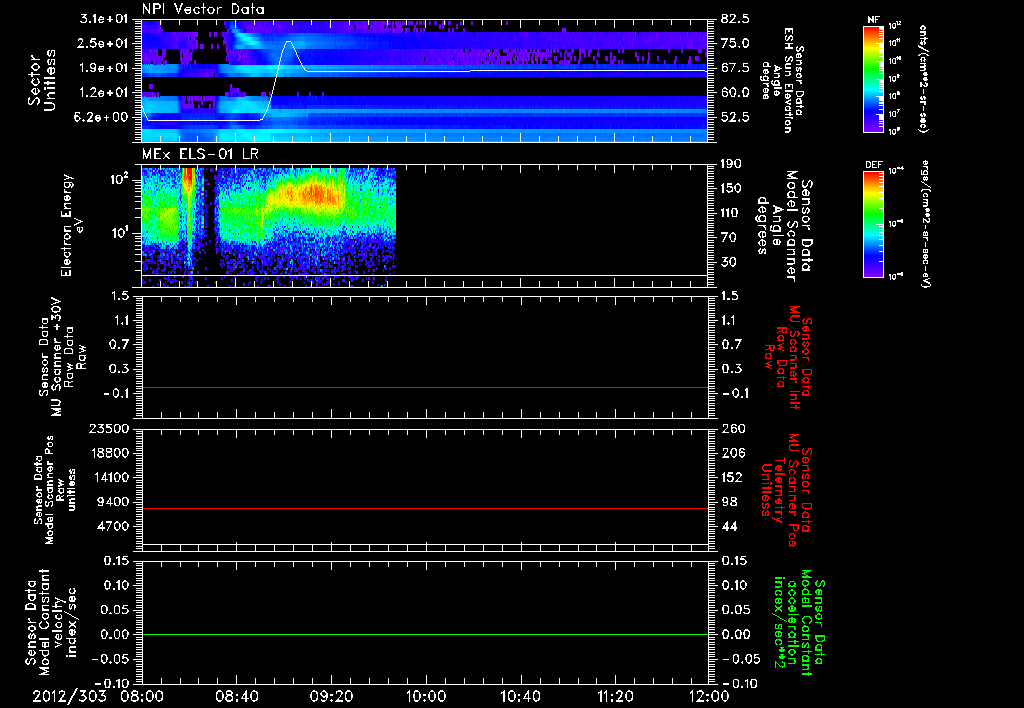Click the 260 telemetry tick label
The height and width of the screenshot is (708, 1024).
click(x=732, y=428)
